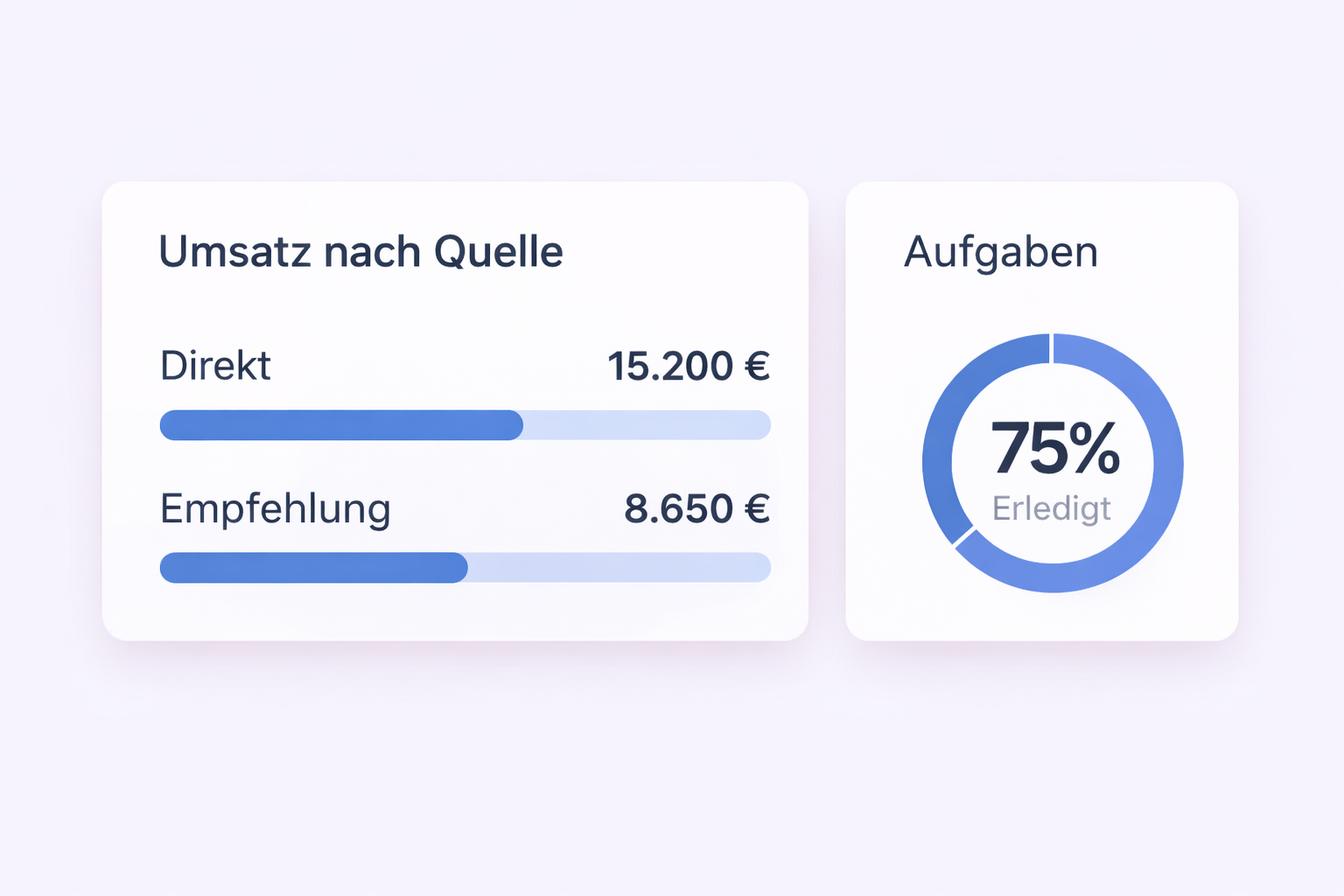
Task: Click the filled portion of the Empfehlung bar
Action: coord(313,568)
